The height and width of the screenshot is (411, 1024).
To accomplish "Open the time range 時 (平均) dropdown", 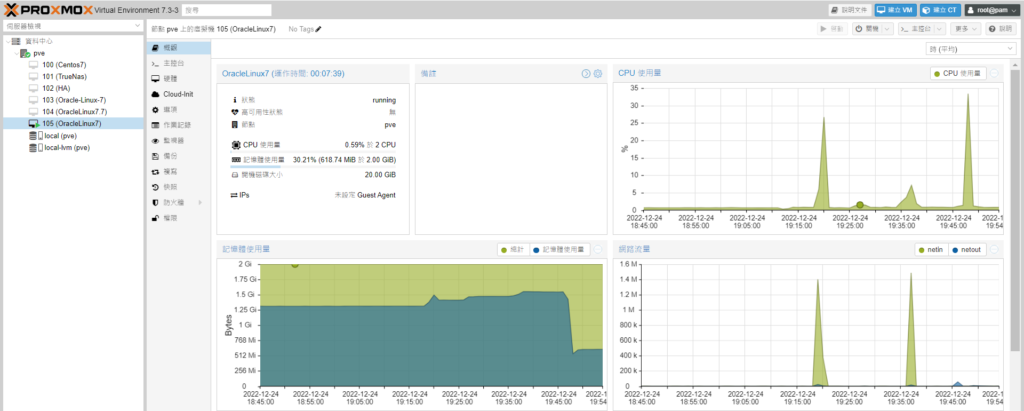I will click(x=971, y=48).
